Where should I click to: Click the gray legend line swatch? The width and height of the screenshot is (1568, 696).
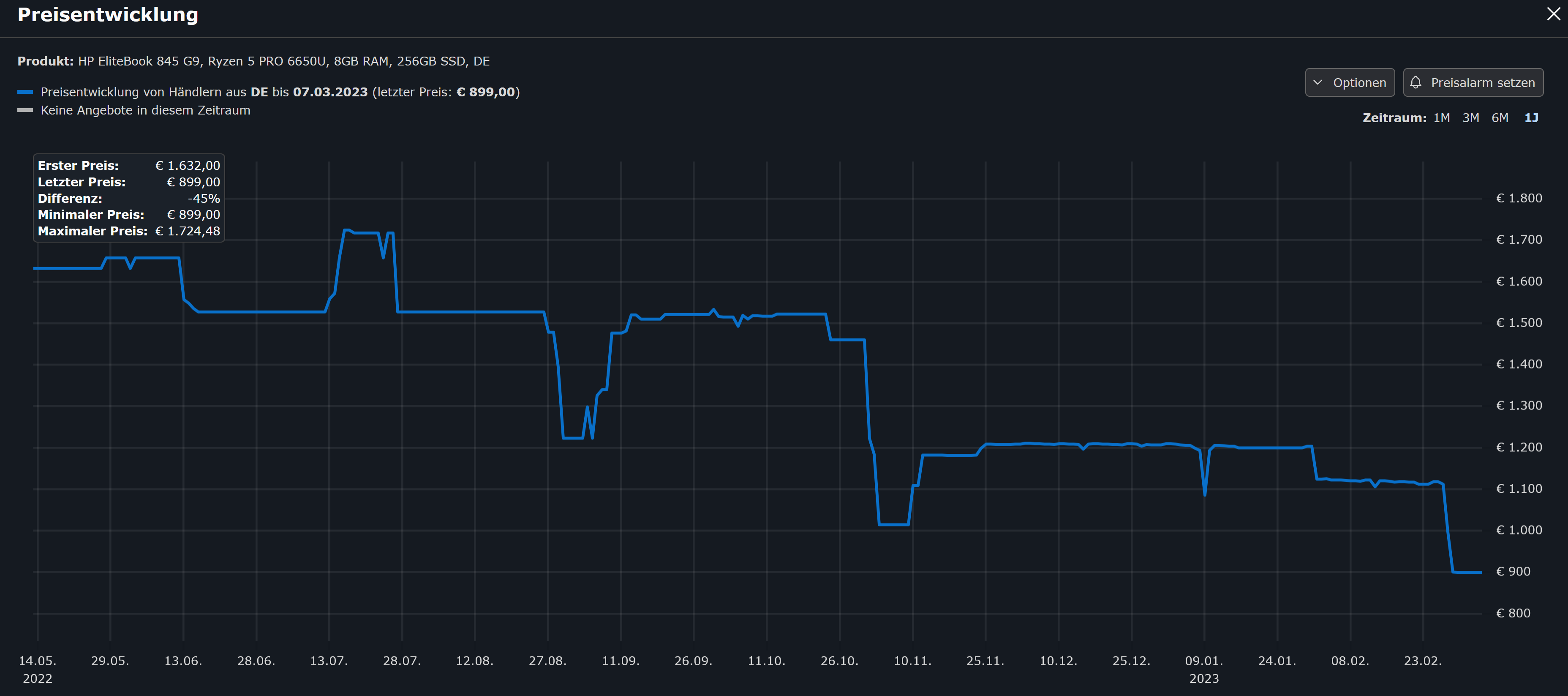pyautogui.click(x=25, y=110)
